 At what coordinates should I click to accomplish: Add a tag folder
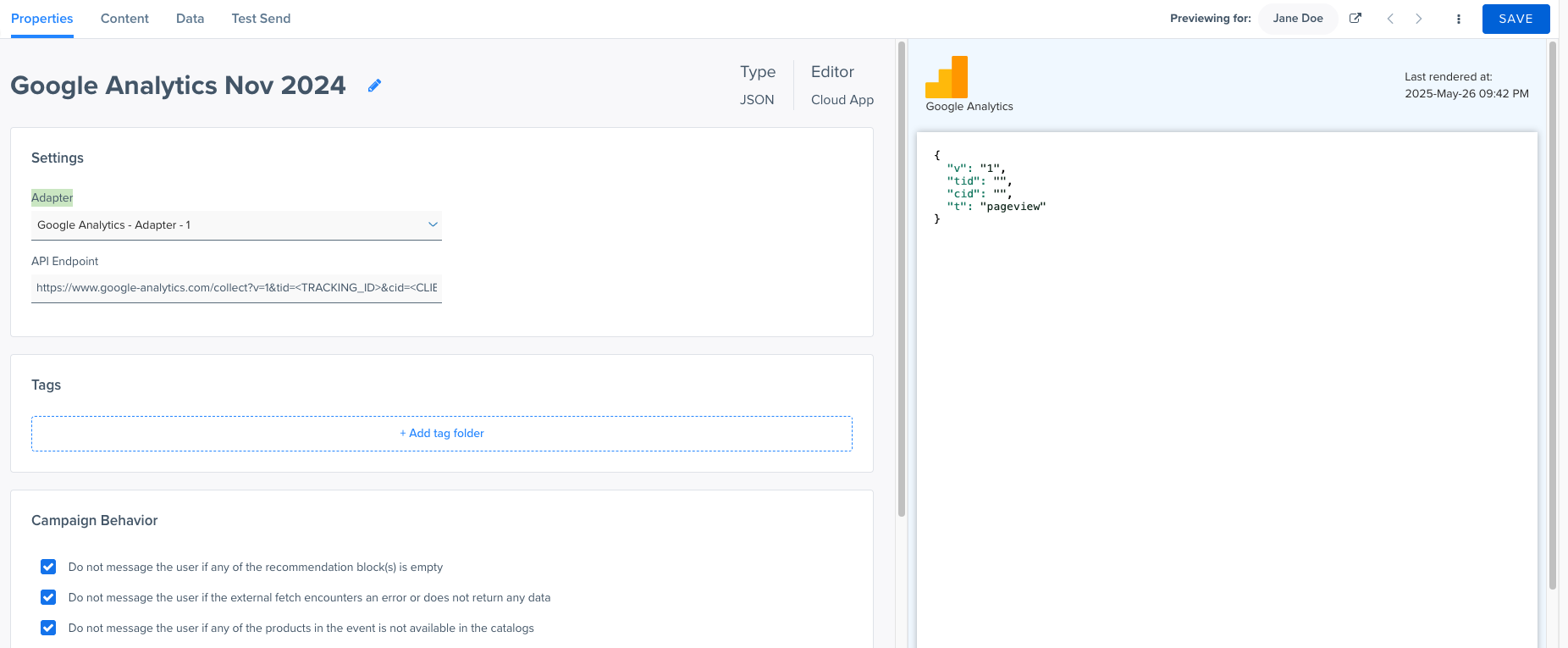(x=442, y=433)
